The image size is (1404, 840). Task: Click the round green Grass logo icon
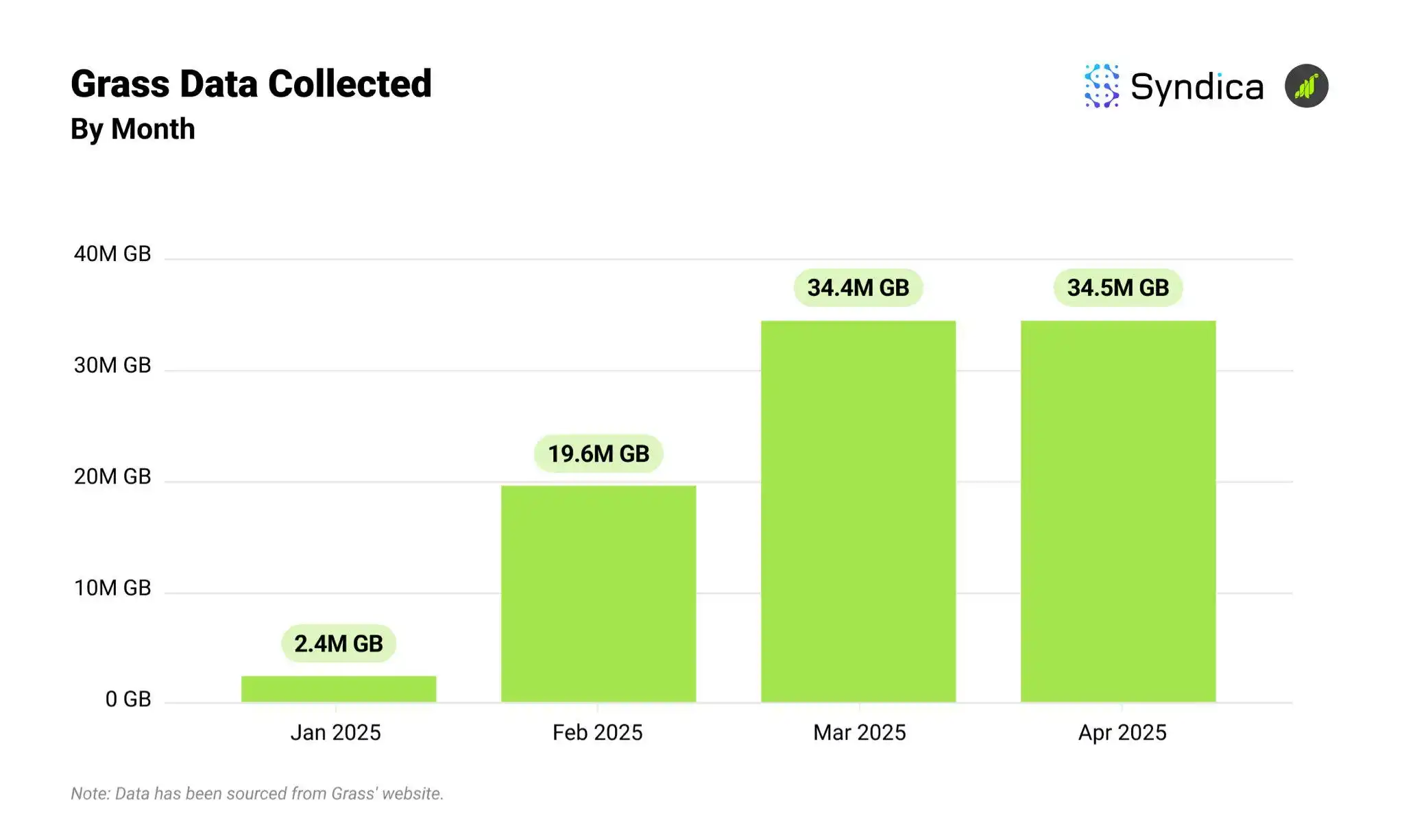click(x=1306, y=86)
